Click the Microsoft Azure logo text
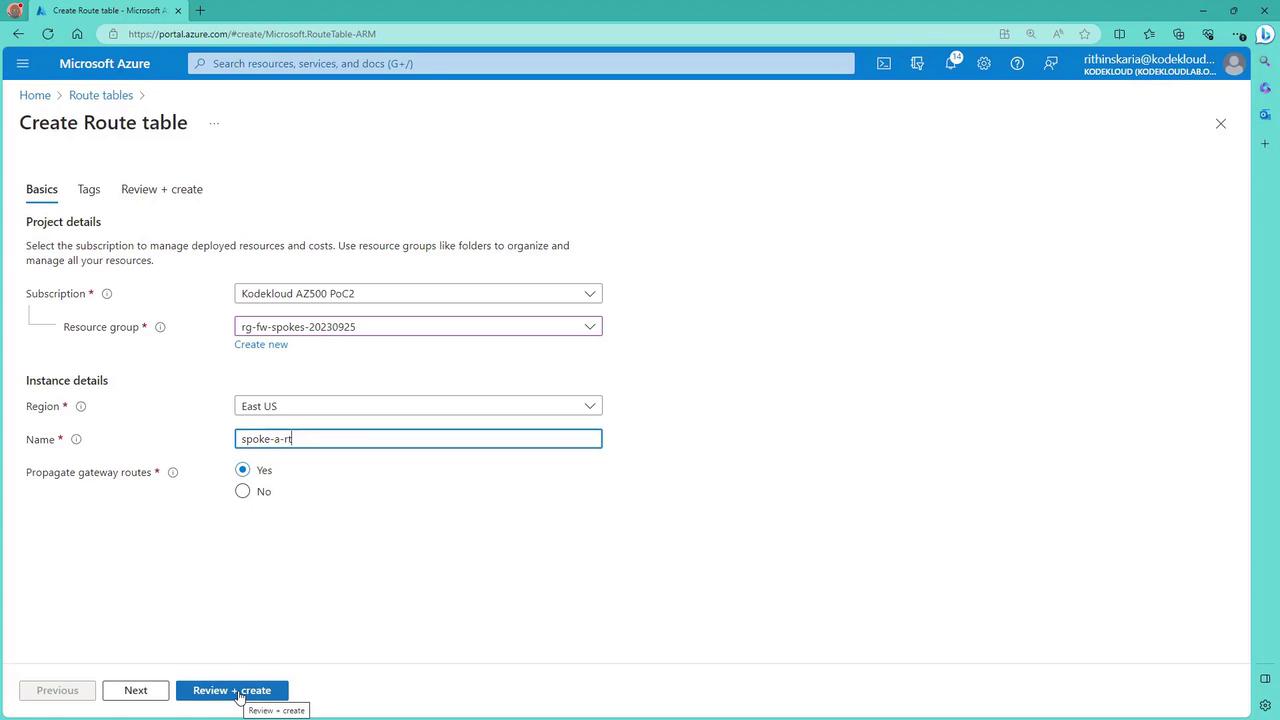 tap(105, 64)
